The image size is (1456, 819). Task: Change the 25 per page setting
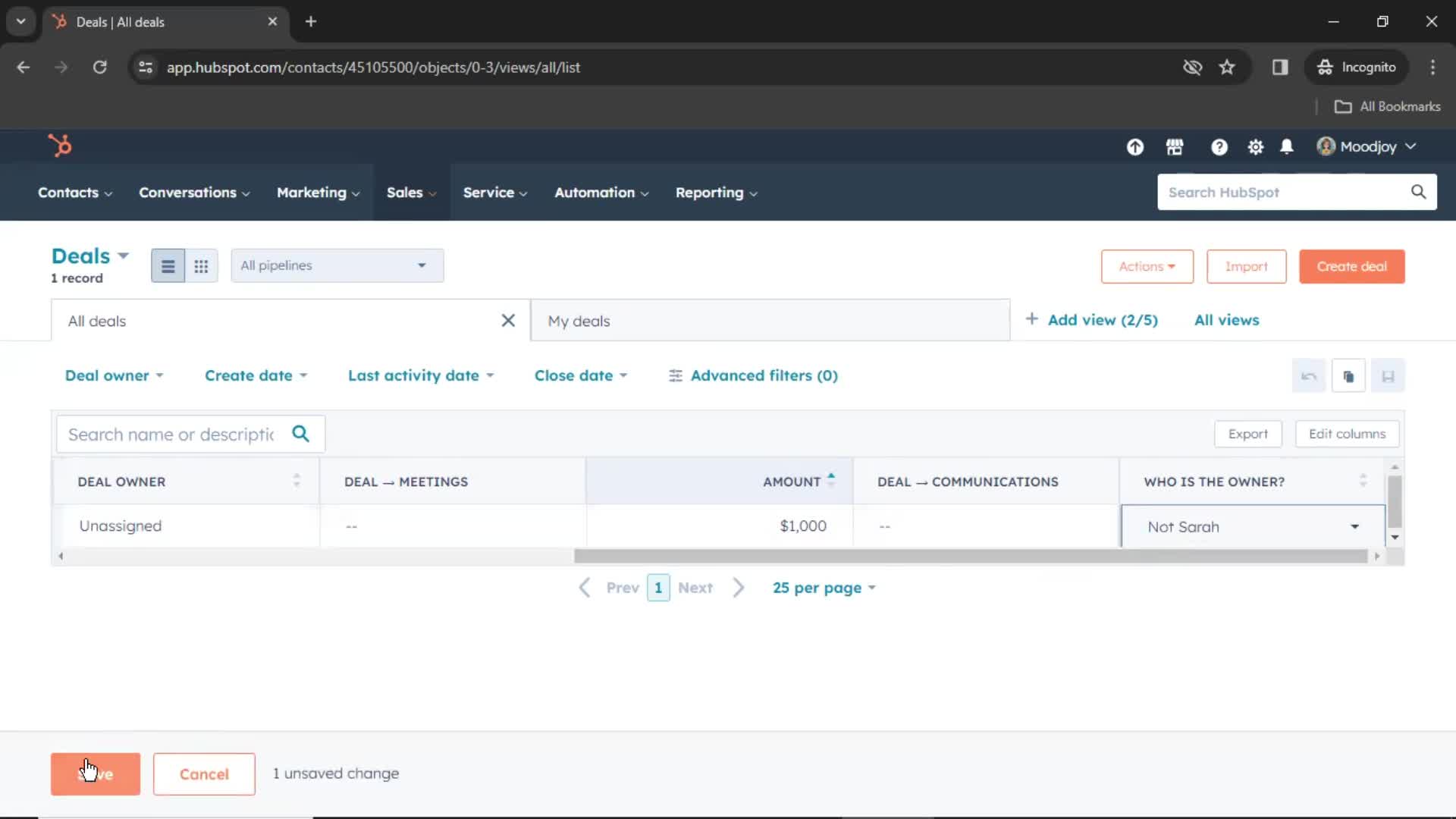824,588
